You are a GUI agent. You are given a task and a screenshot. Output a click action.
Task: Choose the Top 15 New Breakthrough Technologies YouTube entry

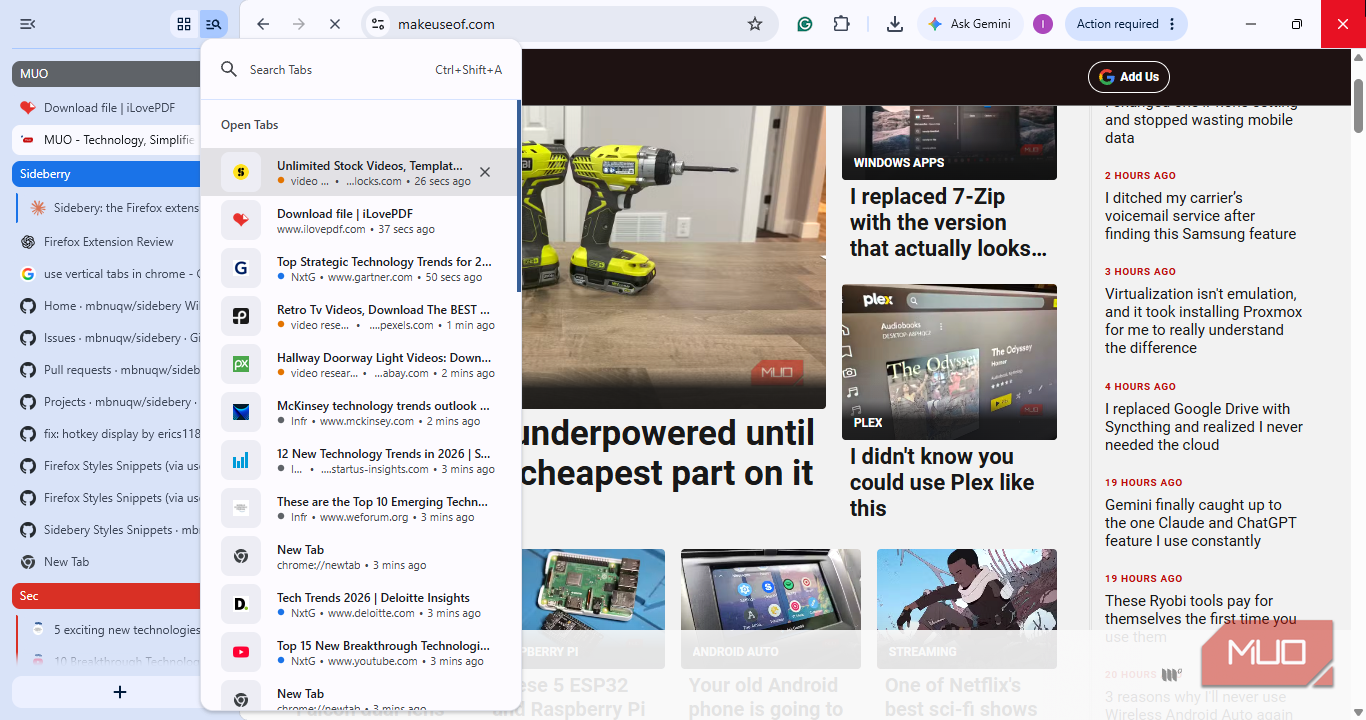360,652
